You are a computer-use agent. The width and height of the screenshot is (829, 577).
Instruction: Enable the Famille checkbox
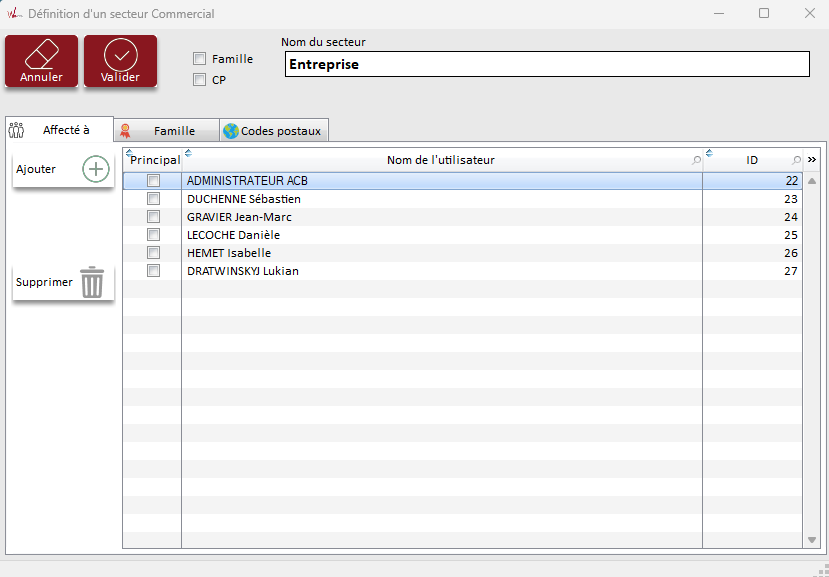click(x=200, y=59)
